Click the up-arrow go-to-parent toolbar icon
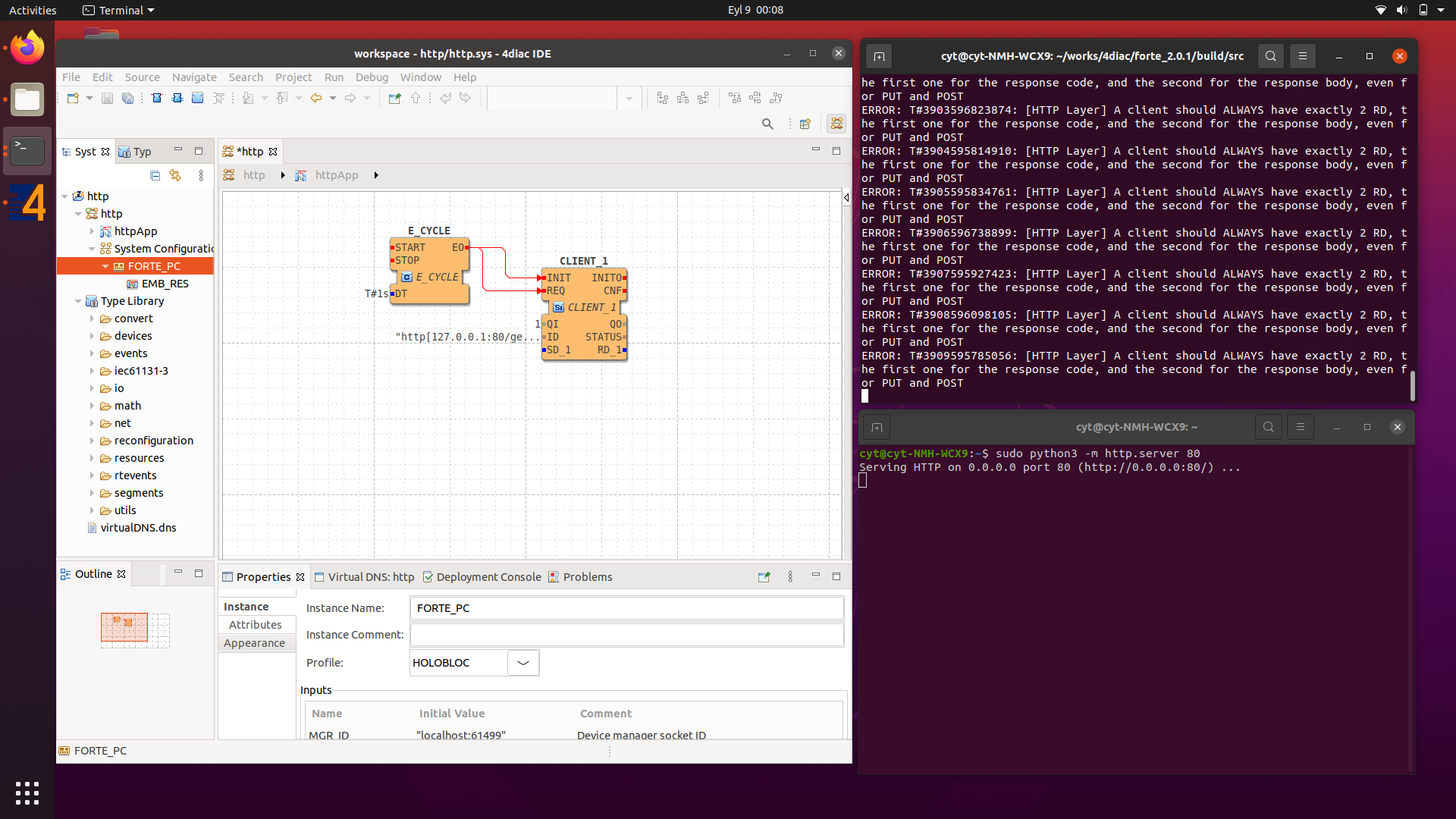 (416, 98)
